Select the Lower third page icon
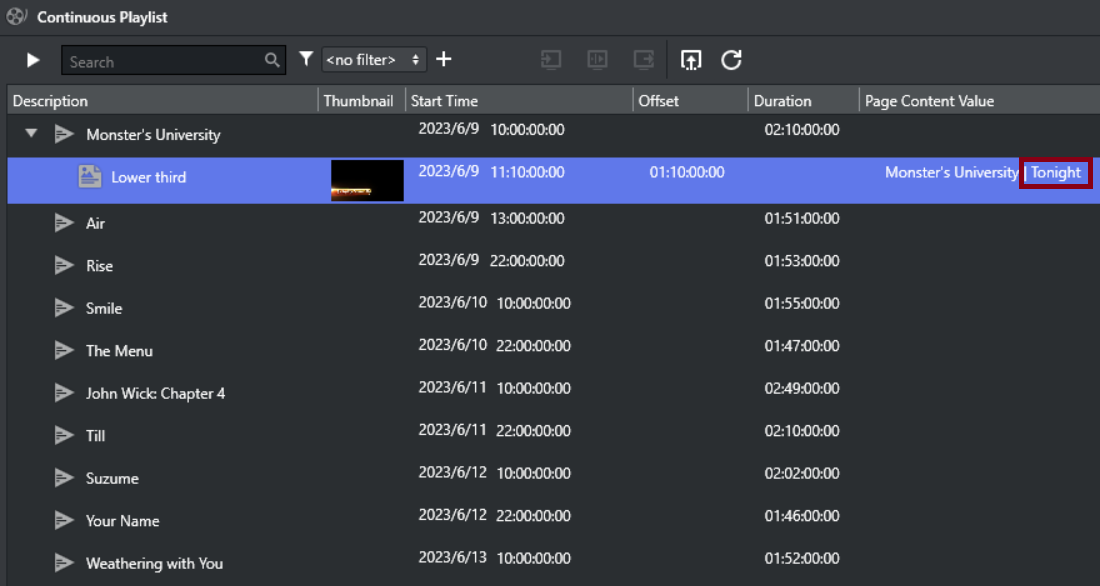Image resolution: width=1100 pixels, height=586 pixels. tap(90, 177)
